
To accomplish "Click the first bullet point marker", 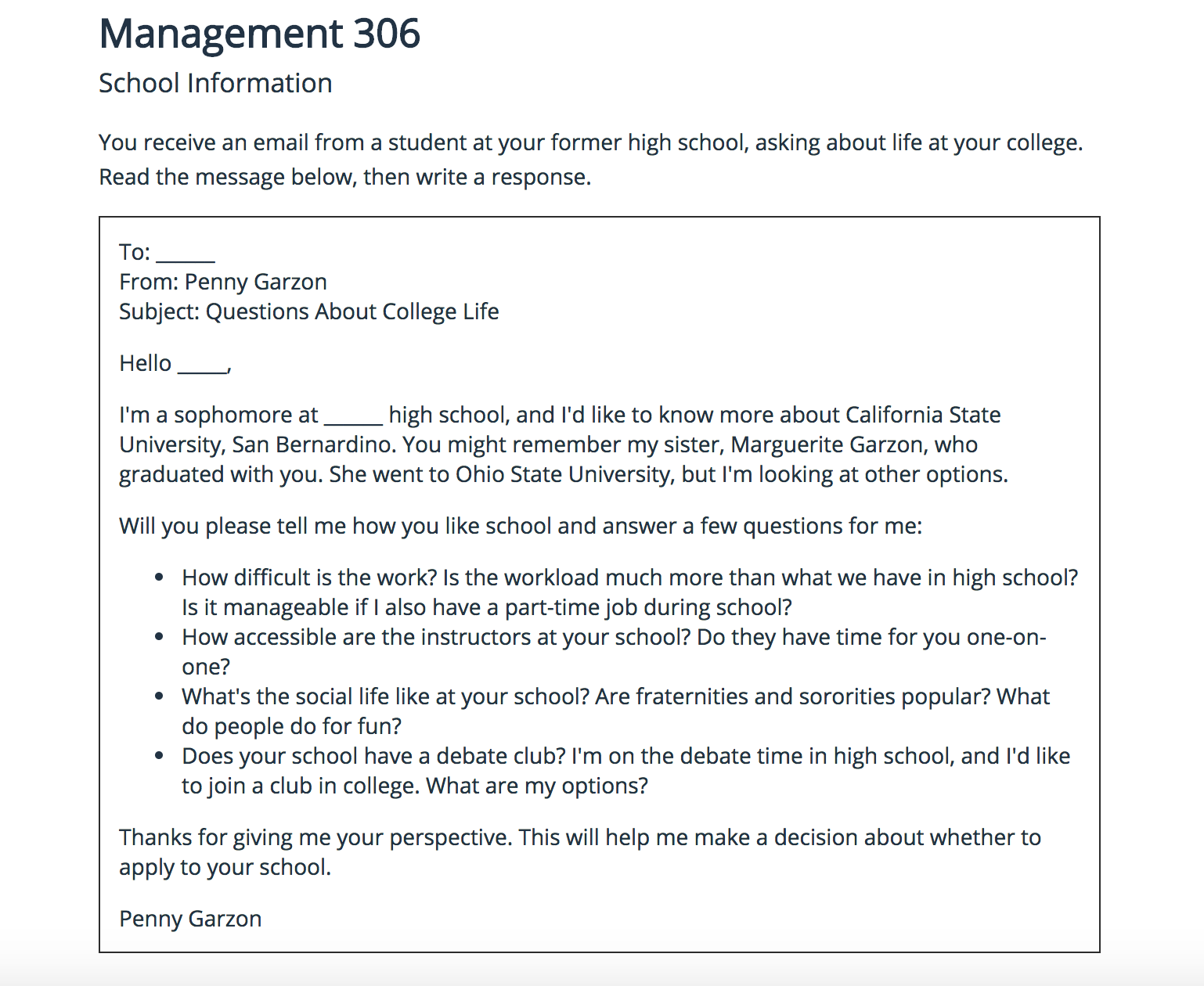I will [159, 578].
